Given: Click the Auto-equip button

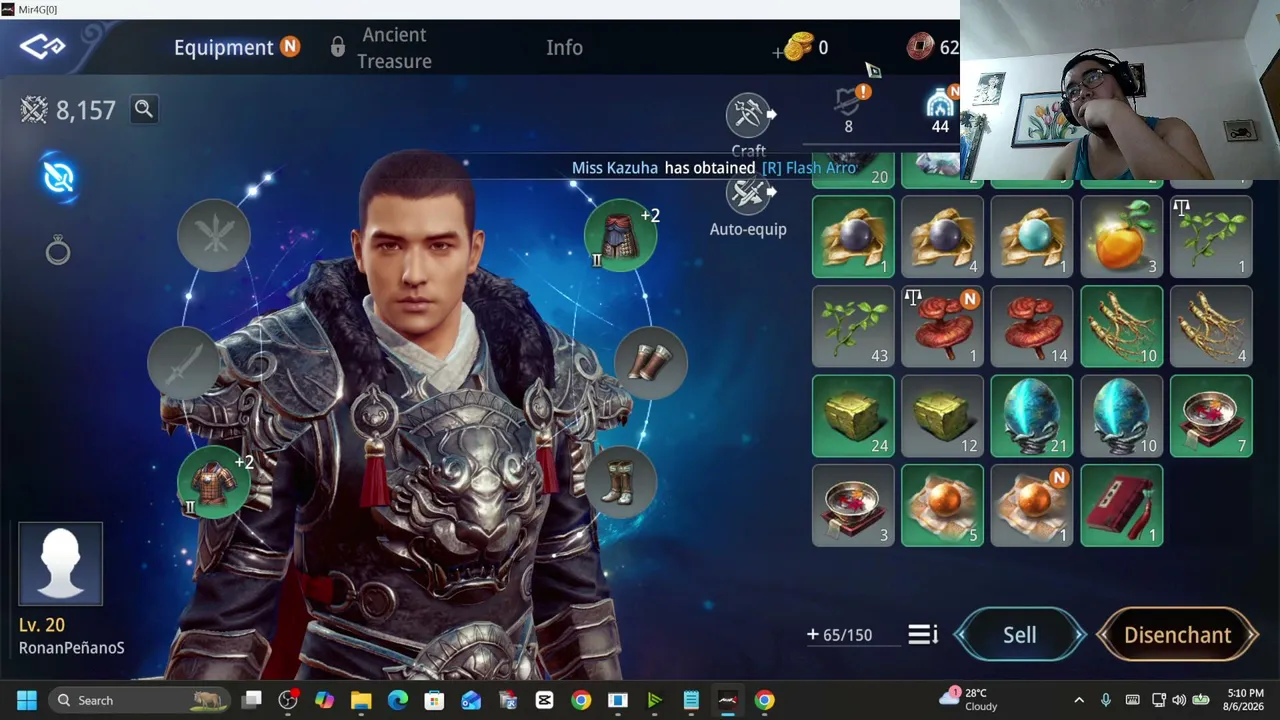Looking at the screenshot, I should pos(748,208).
